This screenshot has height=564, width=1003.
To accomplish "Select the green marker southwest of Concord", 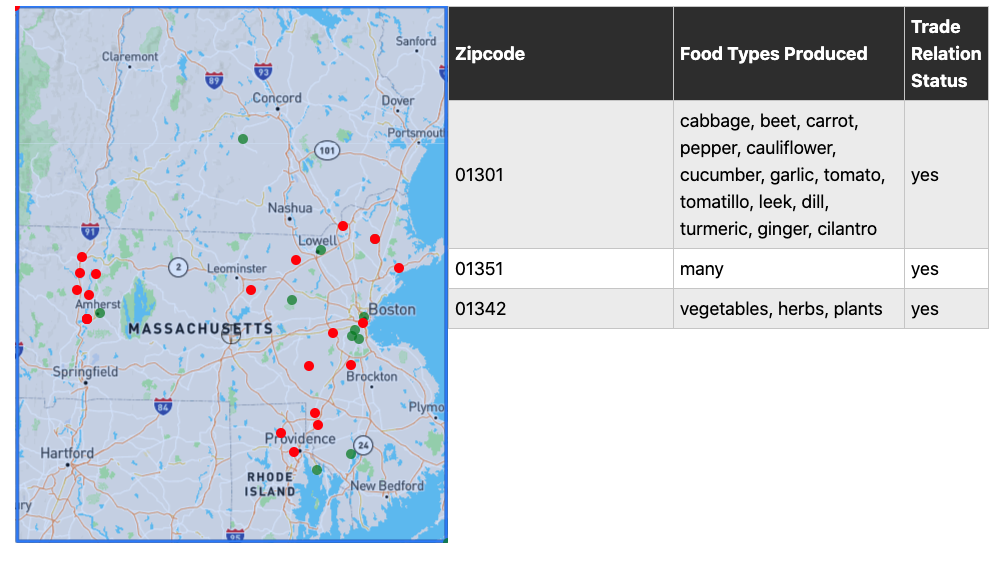I will click(x=243, y=139).
